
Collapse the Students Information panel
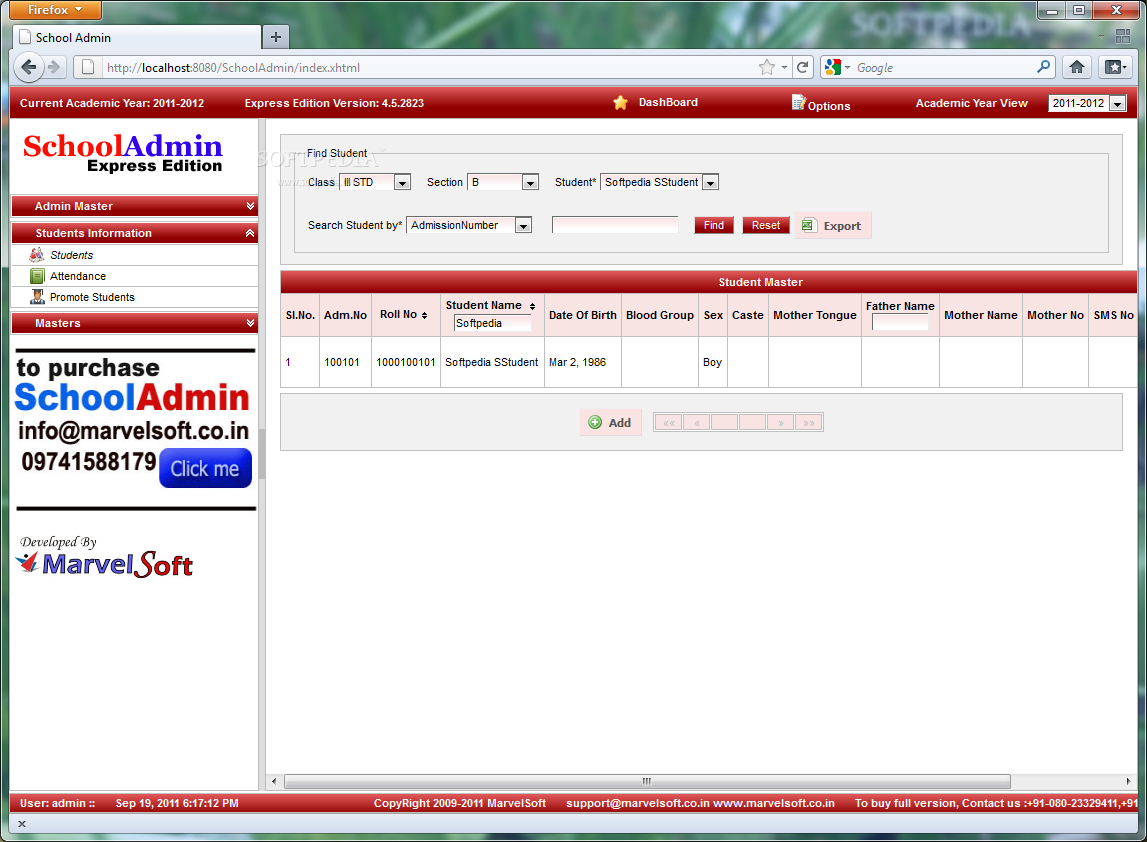click(135, 233)
